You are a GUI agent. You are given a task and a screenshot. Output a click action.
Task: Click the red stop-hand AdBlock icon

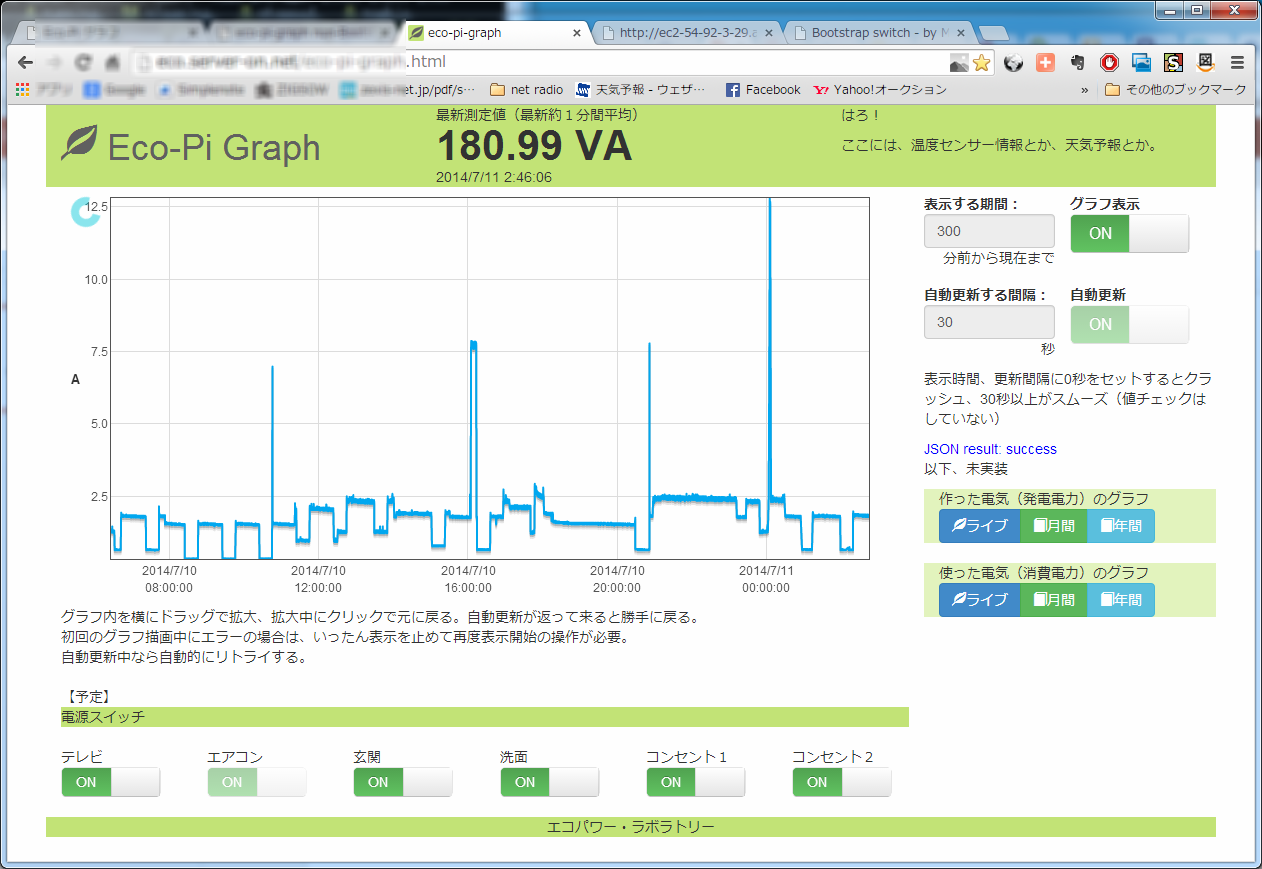pos(1109,62)
